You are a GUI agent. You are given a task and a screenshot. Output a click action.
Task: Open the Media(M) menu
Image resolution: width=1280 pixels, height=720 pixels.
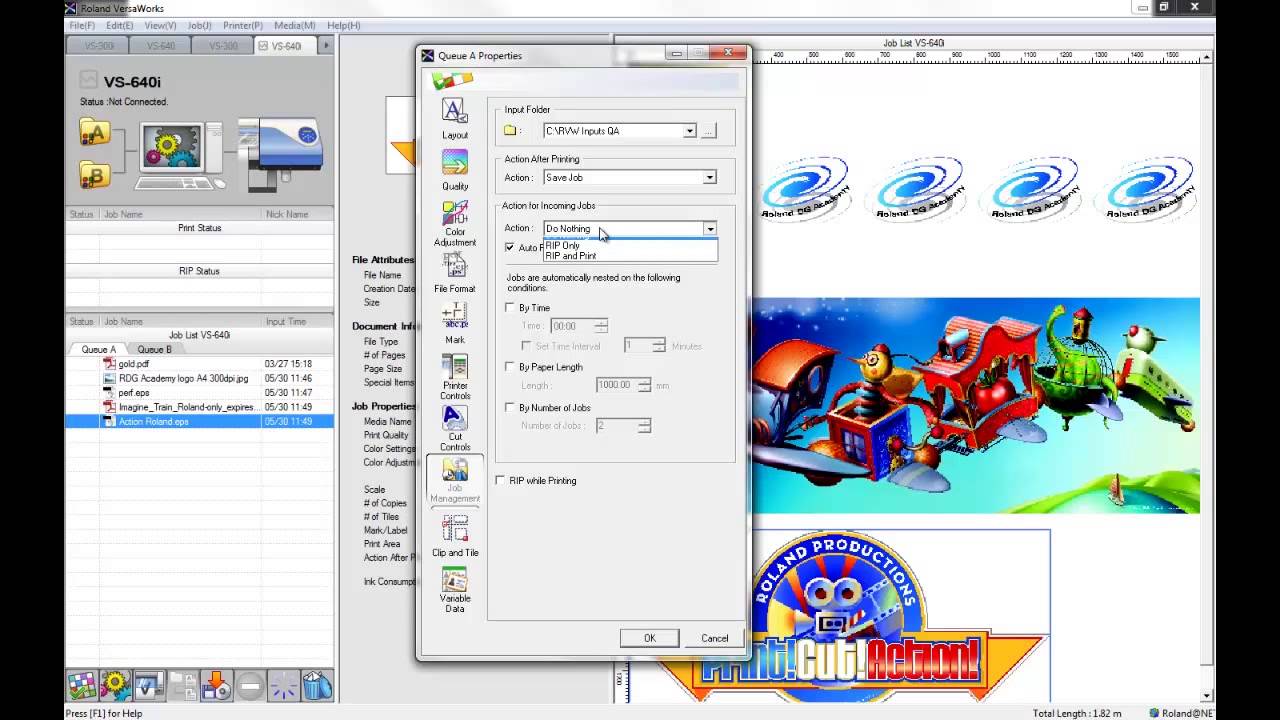coord(295,25)
